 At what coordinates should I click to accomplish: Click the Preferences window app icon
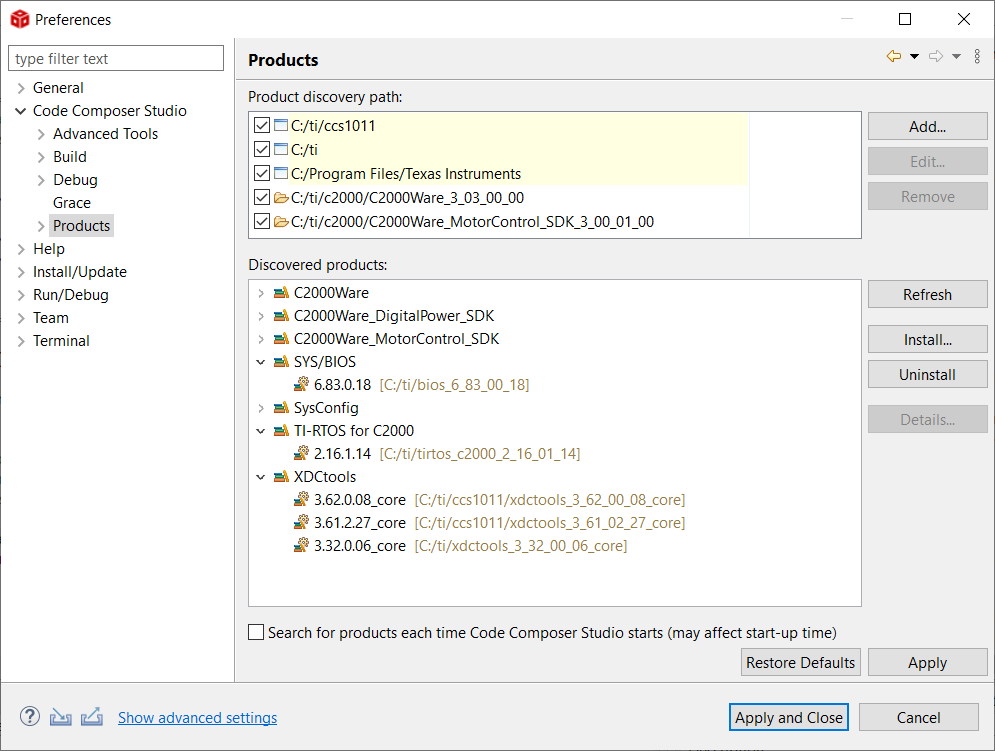pos(20,19)
